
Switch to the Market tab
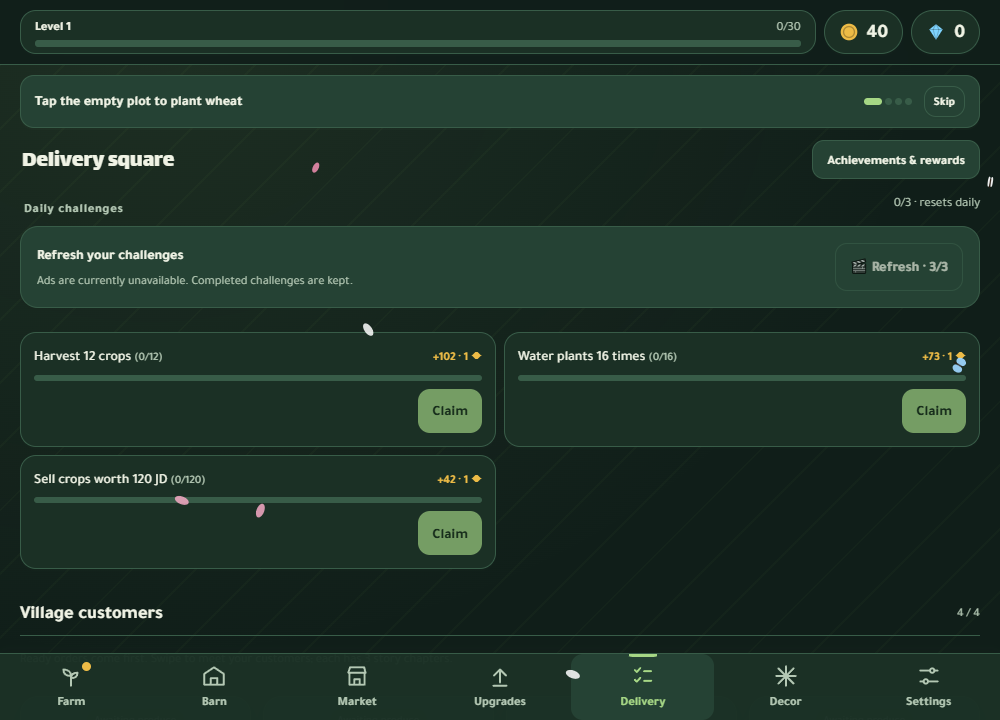click(x=357, y=687)
